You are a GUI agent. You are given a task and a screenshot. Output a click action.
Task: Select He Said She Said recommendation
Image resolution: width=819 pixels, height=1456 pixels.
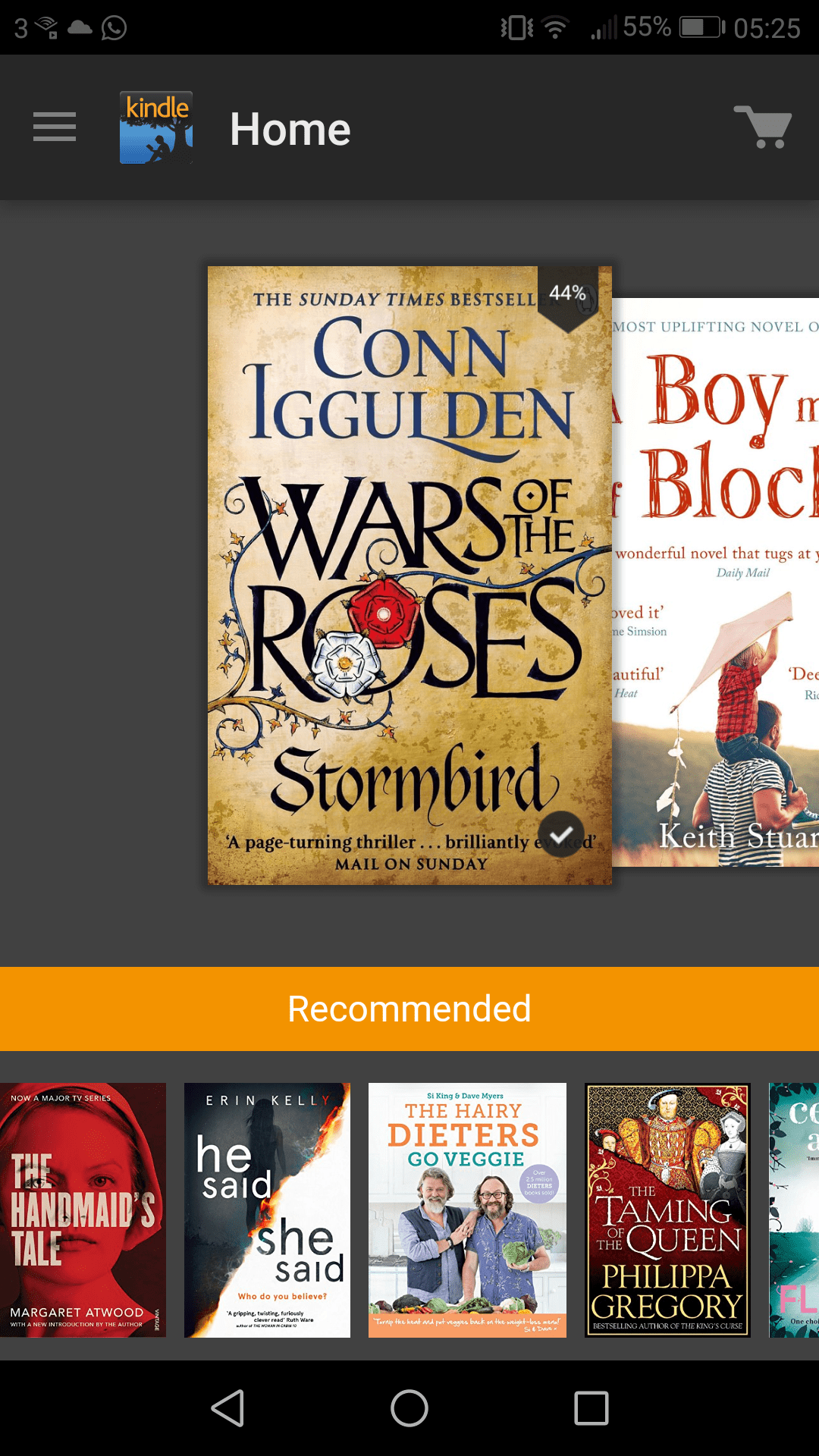click(267, 1210)
